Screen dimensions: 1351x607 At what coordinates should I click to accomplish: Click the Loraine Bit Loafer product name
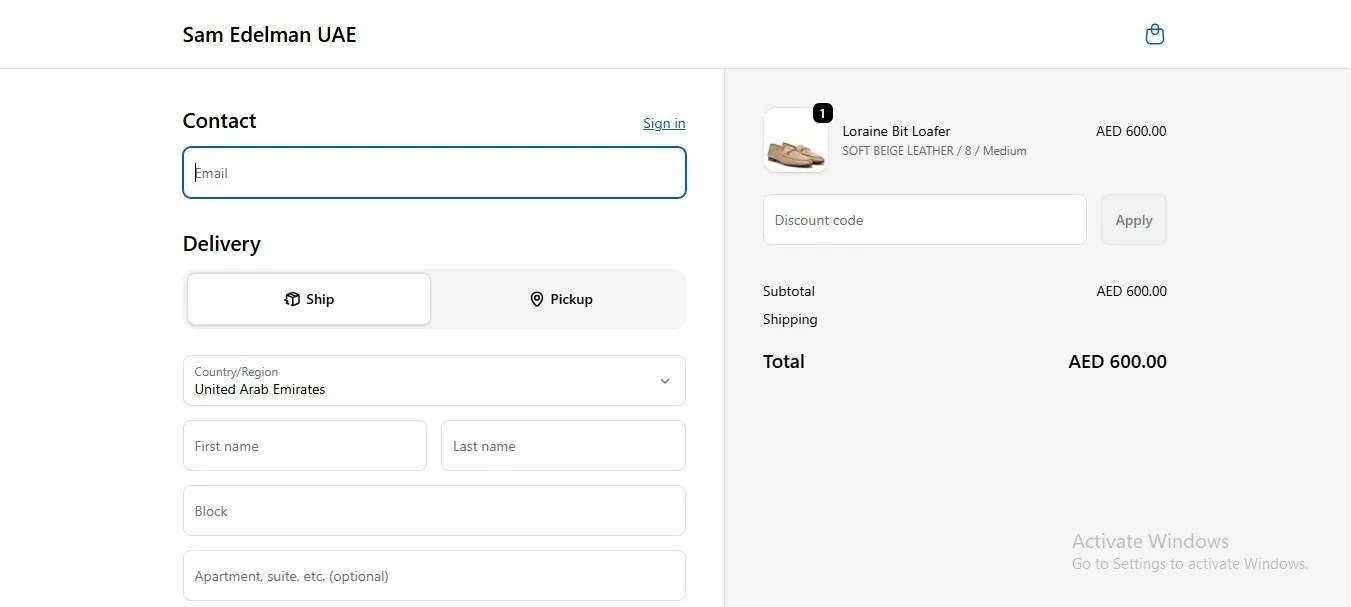click(896, 131)
